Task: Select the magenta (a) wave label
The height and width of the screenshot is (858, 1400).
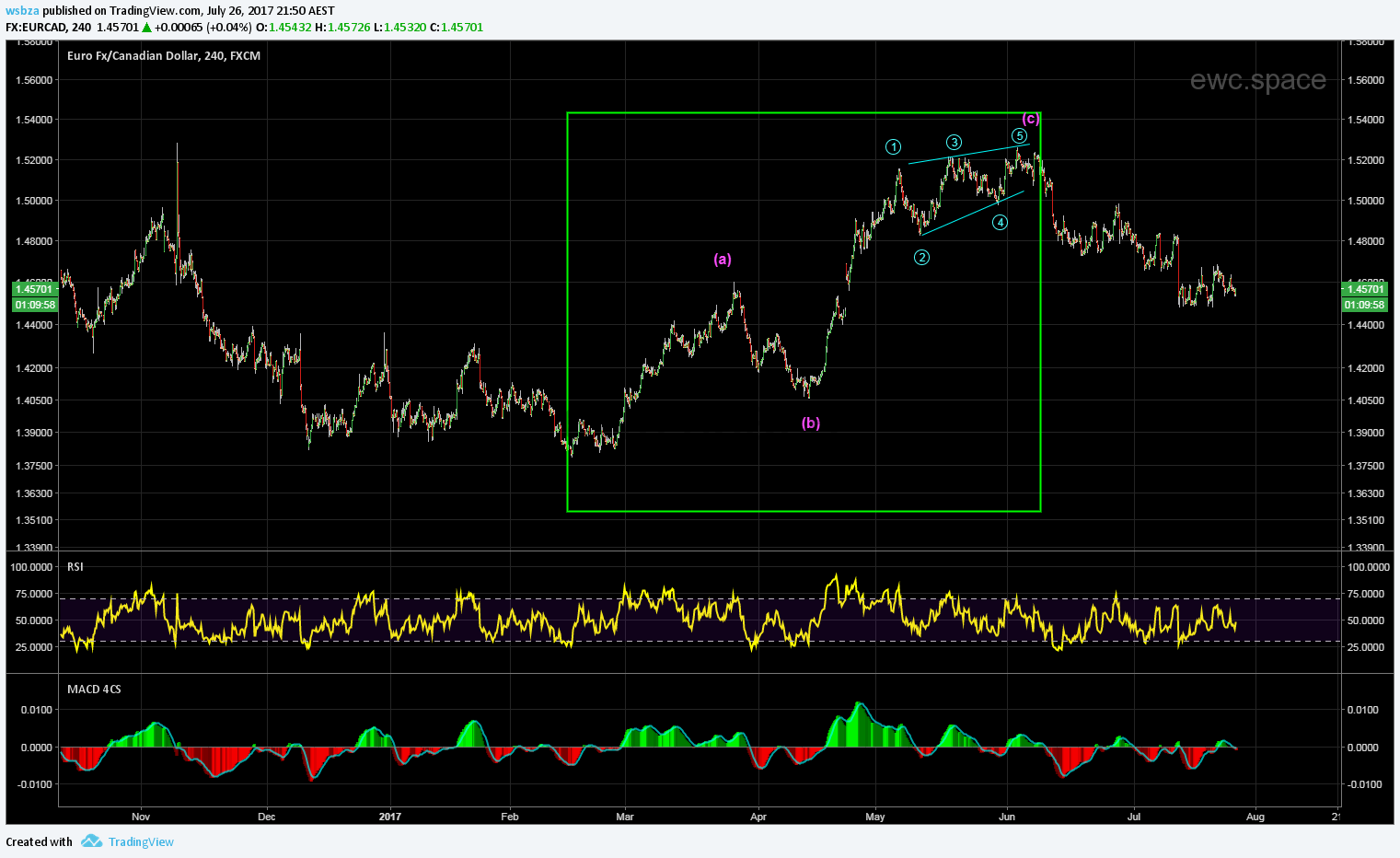Action: pos(723,260)
